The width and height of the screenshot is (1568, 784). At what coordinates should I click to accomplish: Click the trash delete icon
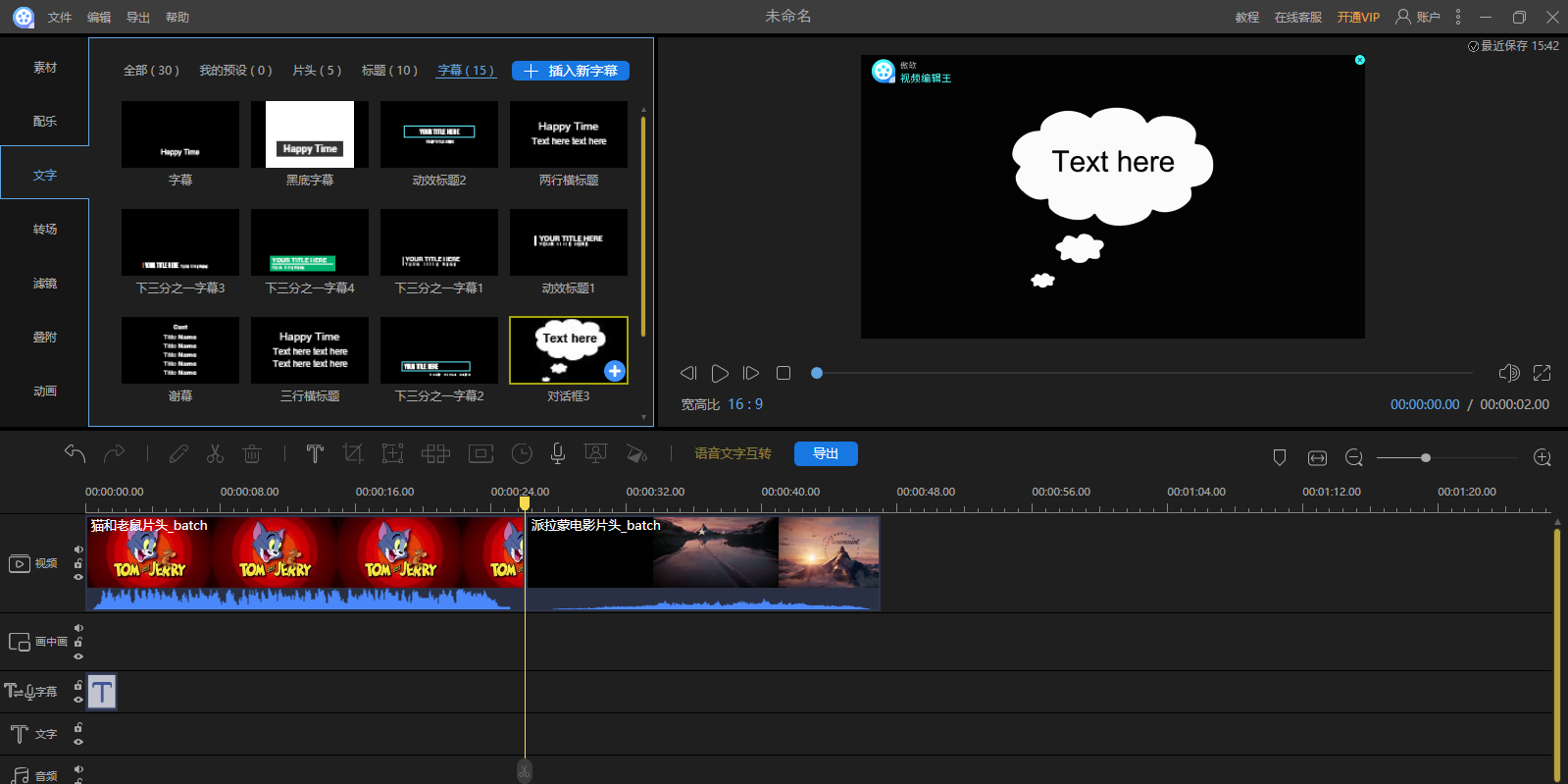(252, 453)
